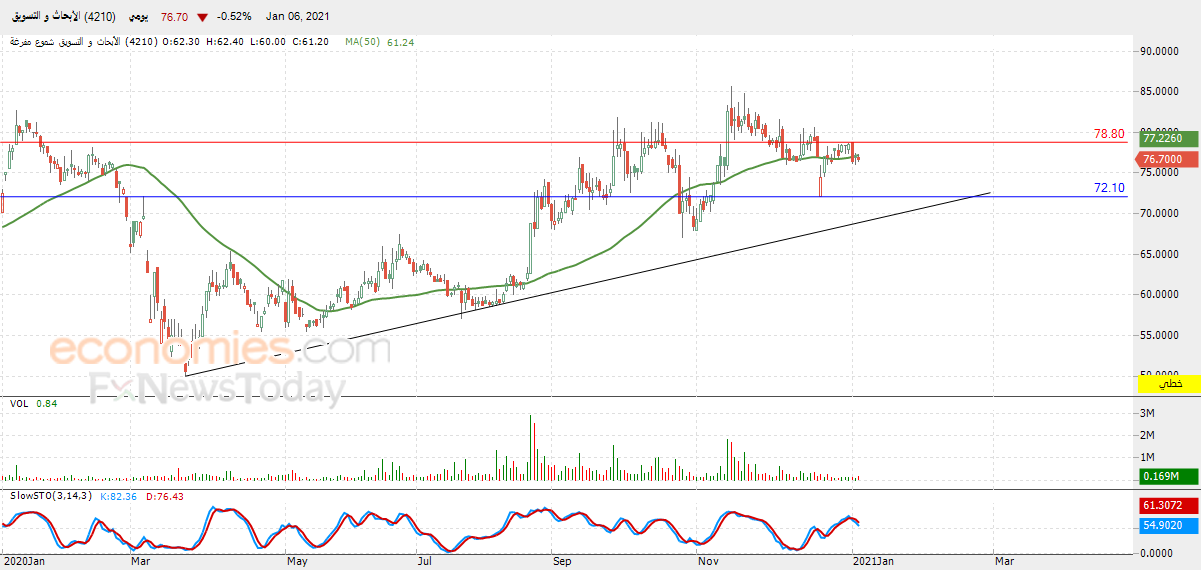Click the Sep label on time axis
Image resolution: width=1201 pixels, height=570 pixels.
click(562, 562)
